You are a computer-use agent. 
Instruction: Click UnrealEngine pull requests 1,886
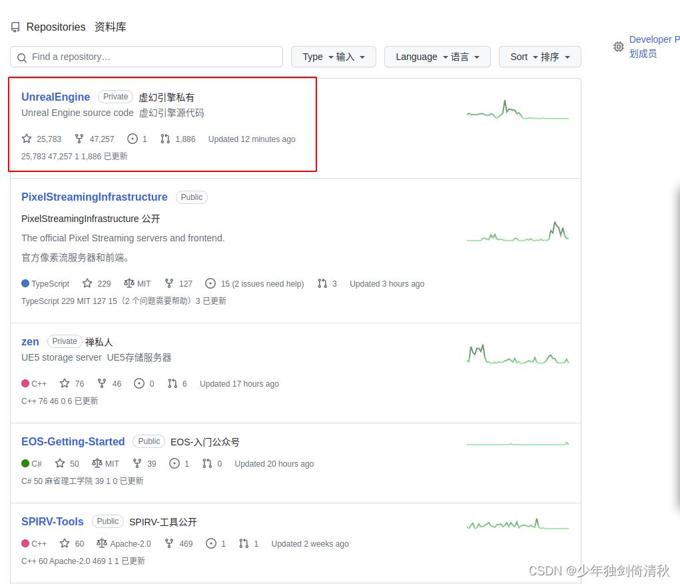click(177, 139)
